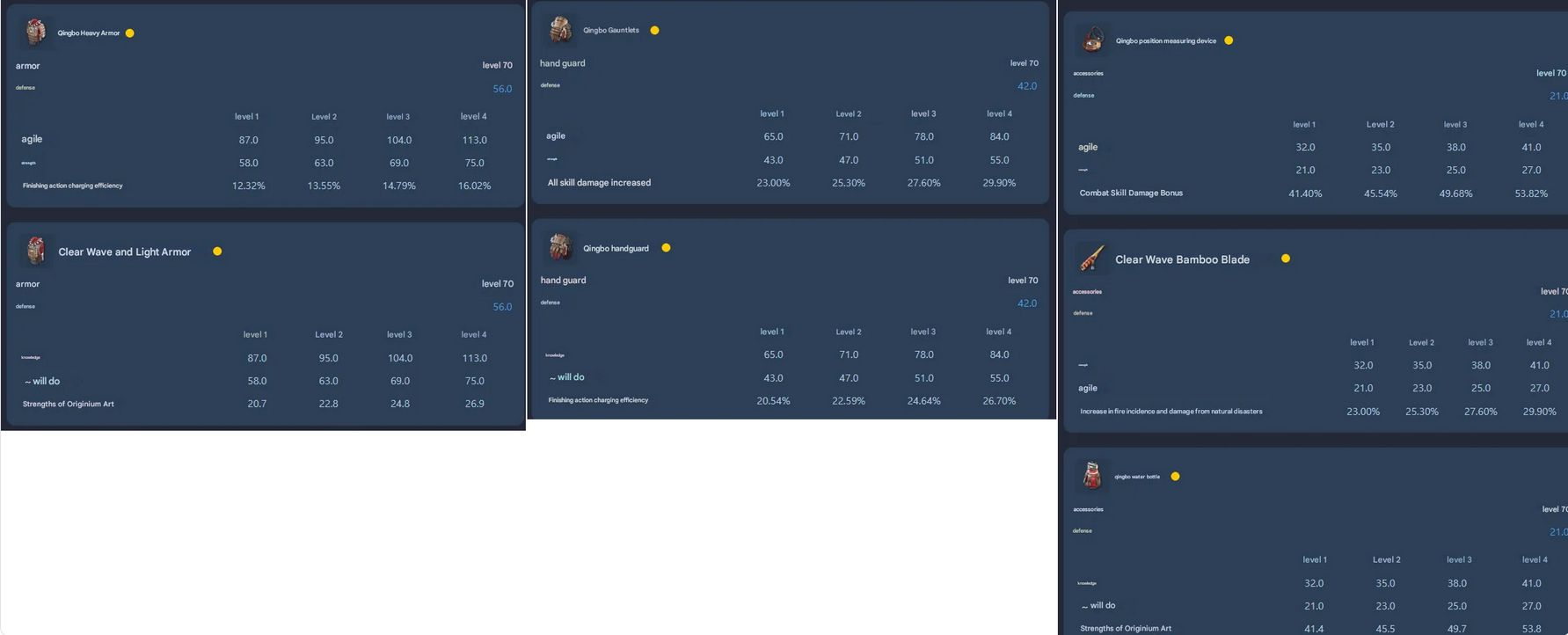Click the 12.32% finishing action value in Heavy Armor
This screenshot has height=635, width=1568.
249,186
